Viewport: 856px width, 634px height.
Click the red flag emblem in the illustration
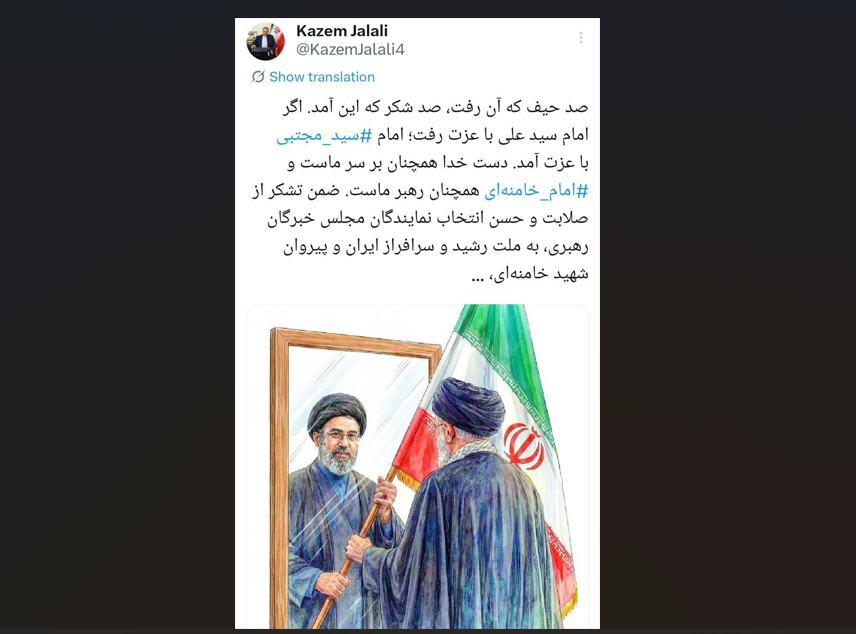(523, 445)
